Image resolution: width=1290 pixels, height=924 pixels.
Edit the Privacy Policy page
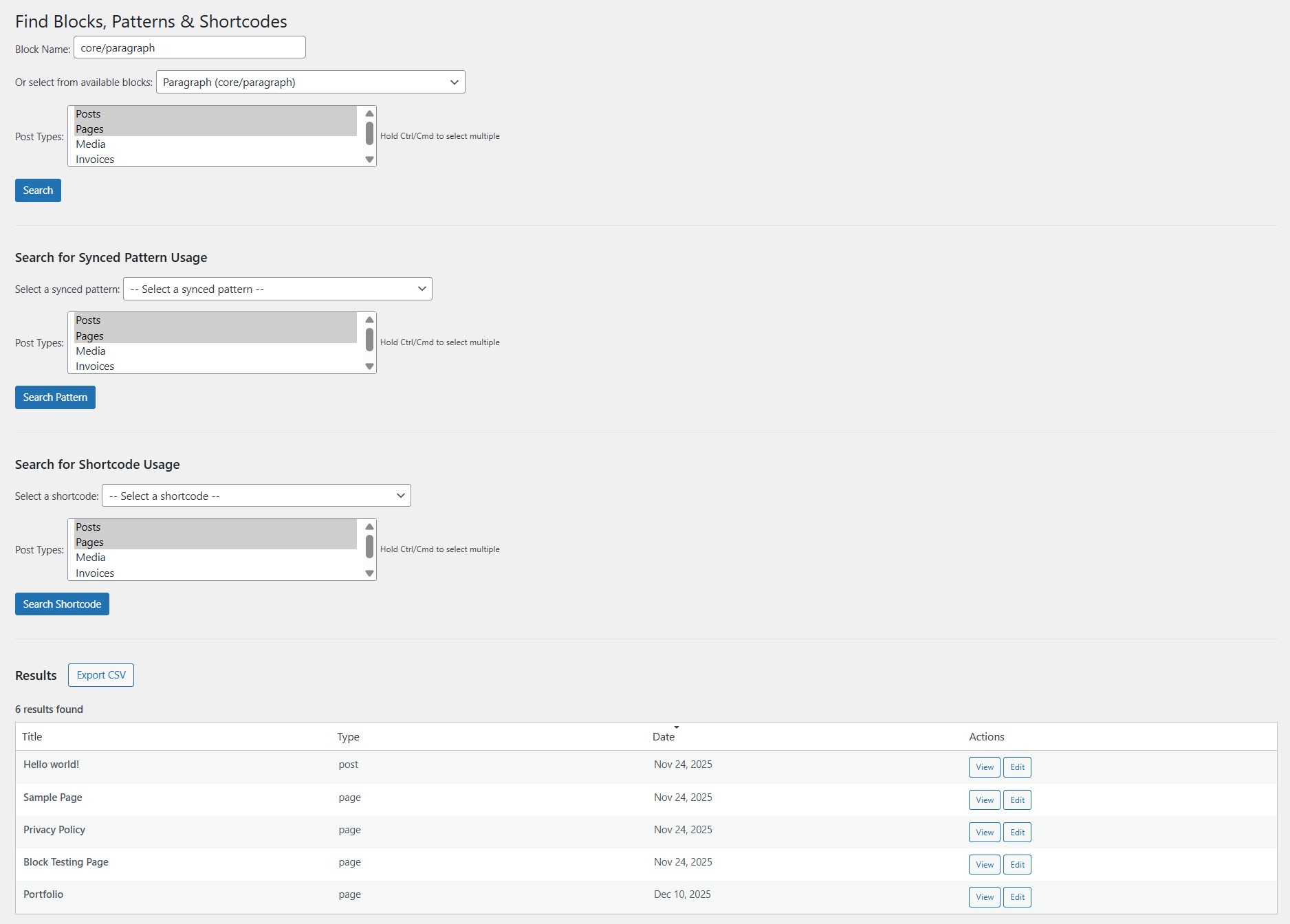(x=1018, y=832)
